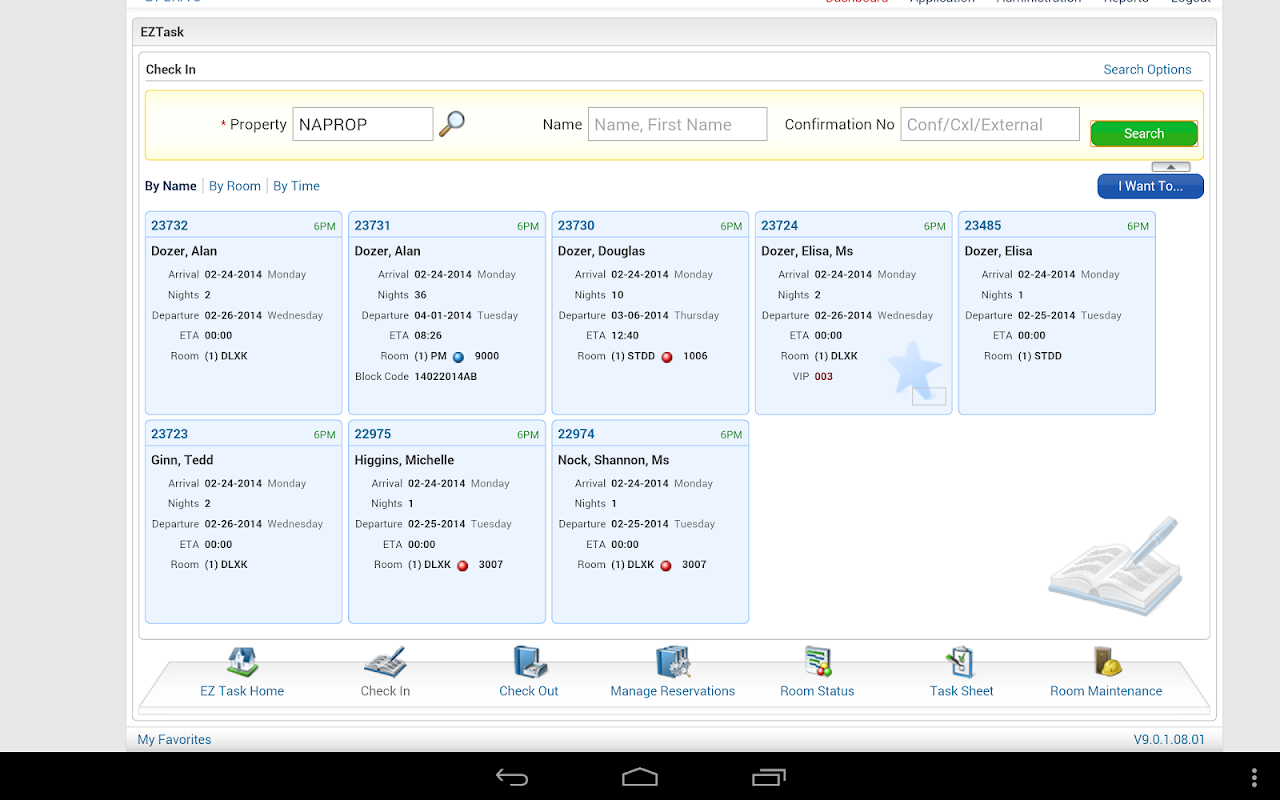1280x800 pixels.
Task: Click ETA "12:40" on Douglas Dozer card
Action: point(625,336)
